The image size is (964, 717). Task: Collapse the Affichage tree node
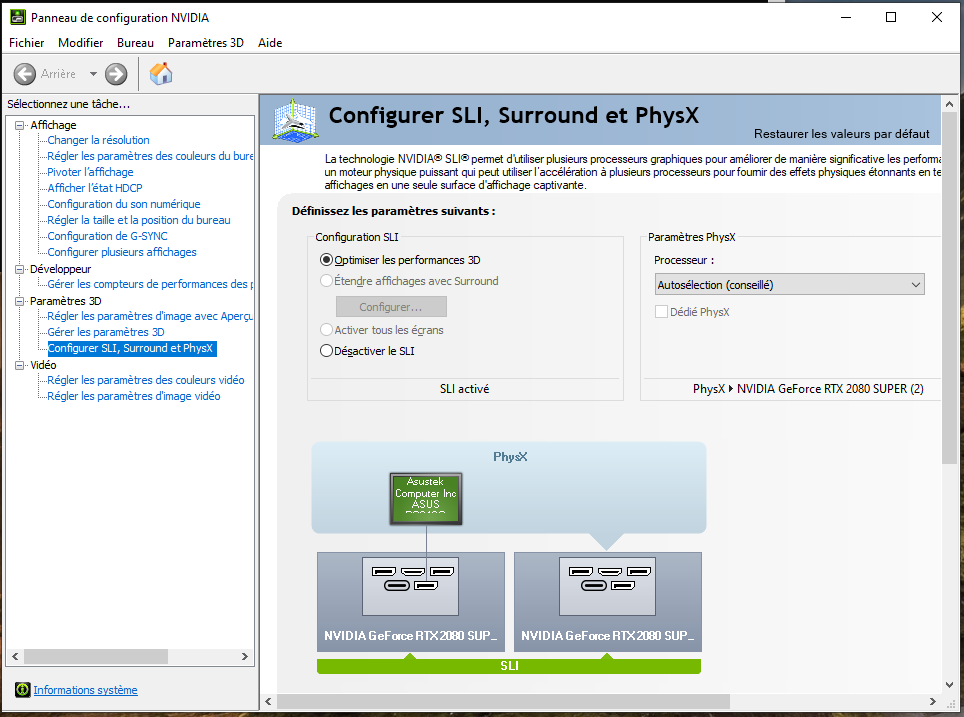(x=20, y=125)
